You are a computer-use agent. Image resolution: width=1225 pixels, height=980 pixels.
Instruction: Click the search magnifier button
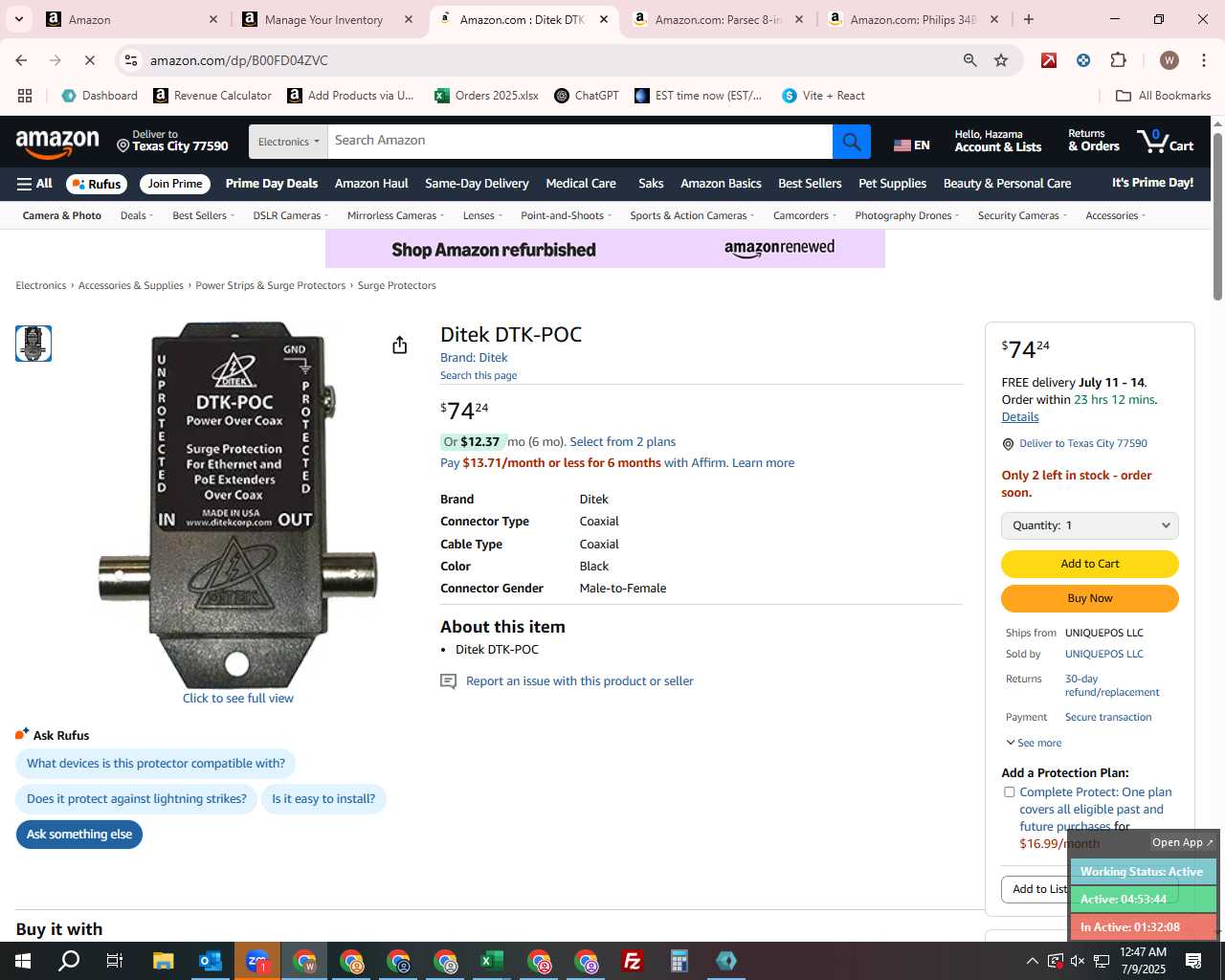(x=851, y=142)
